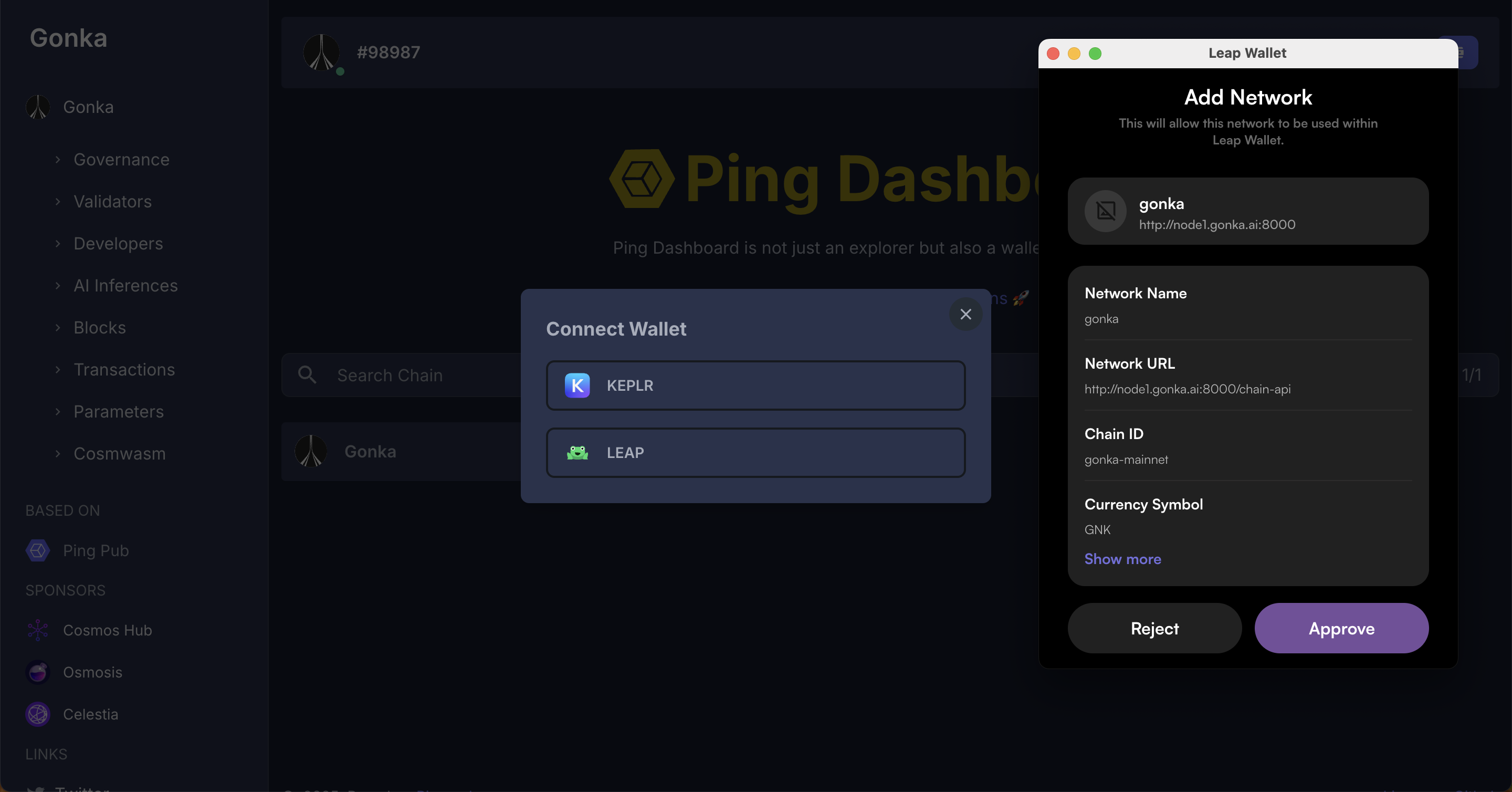The height and width of the screenshot is (792, 1512).
Task: Click the Celestia sponsor icon
Action: [x=38, y=714]
